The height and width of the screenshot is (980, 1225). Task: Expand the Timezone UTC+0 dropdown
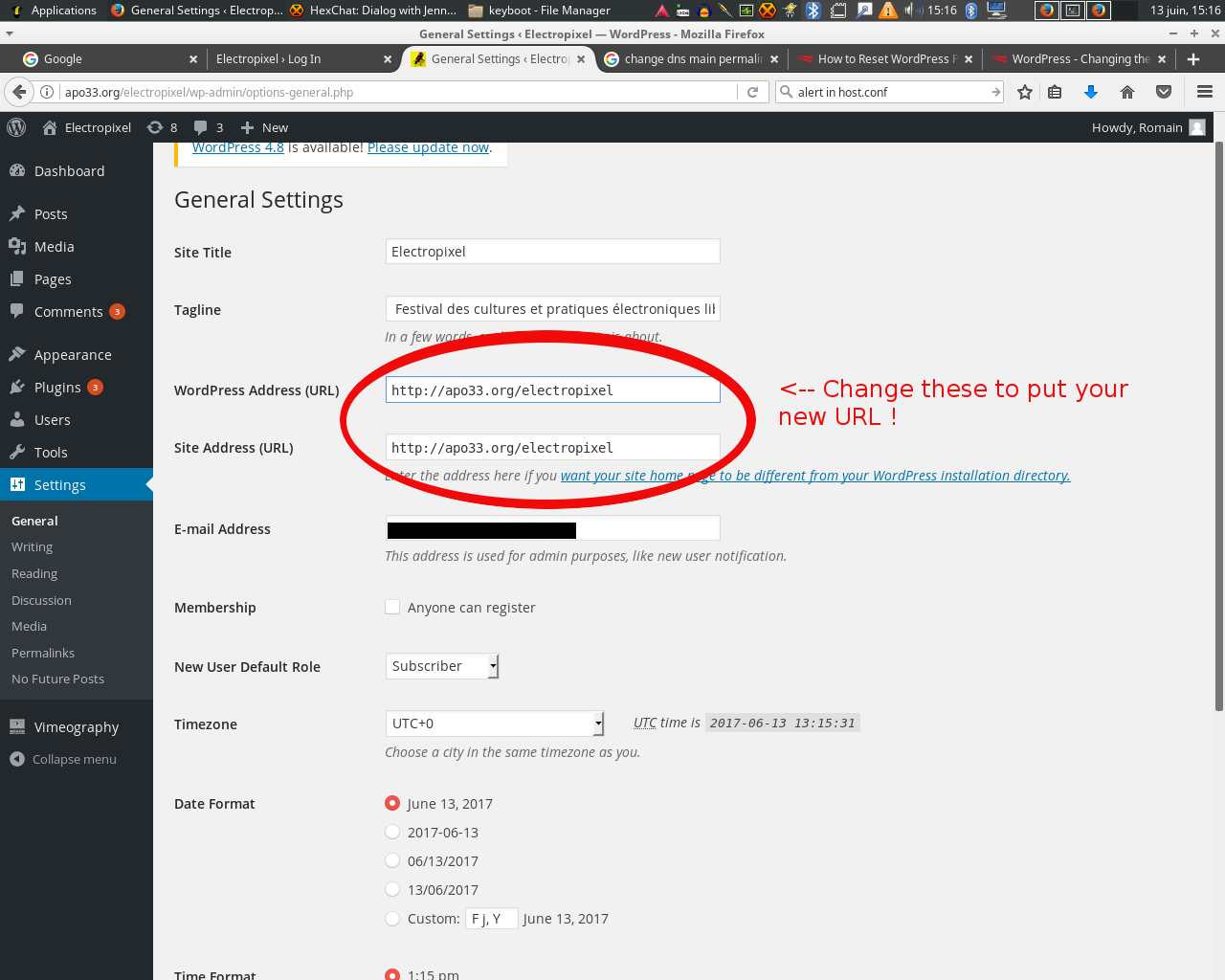click(x=494, y=724)
